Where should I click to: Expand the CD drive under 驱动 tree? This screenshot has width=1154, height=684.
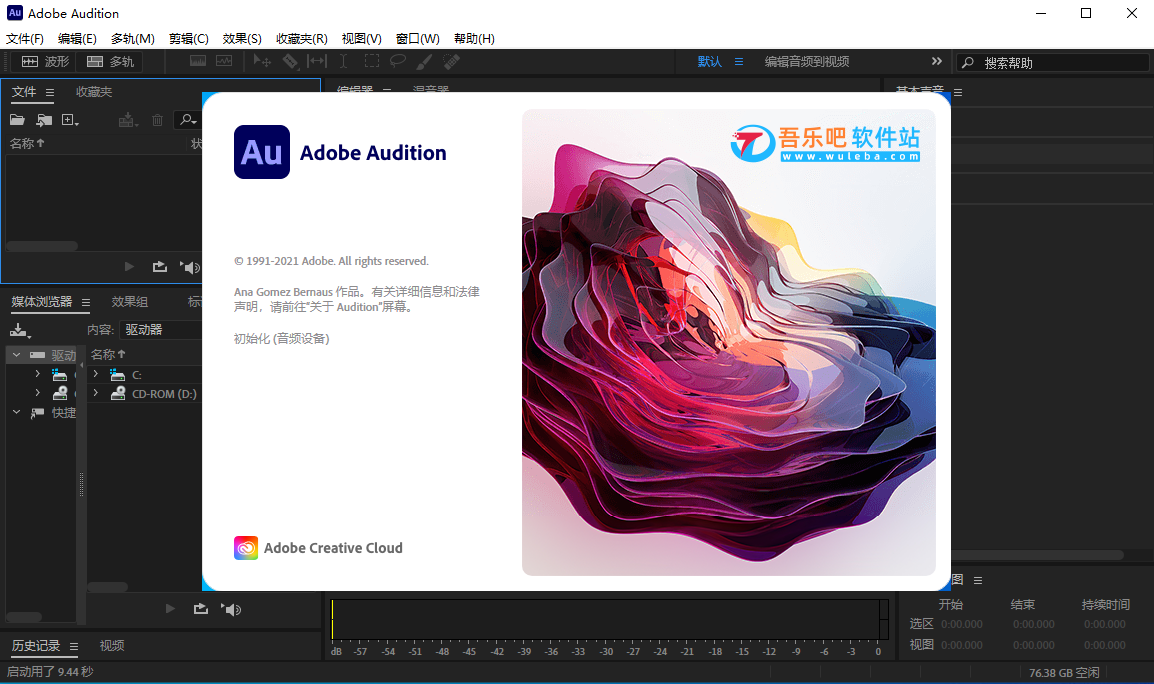(38, 393)
